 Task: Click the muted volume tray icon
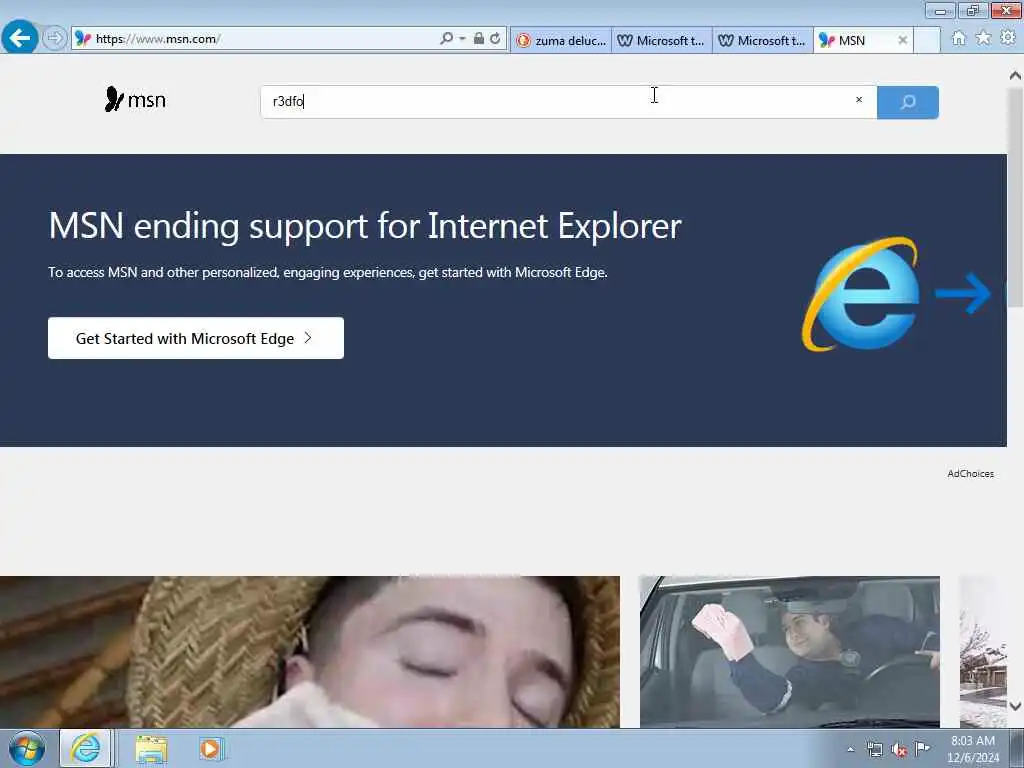[899, 750]
